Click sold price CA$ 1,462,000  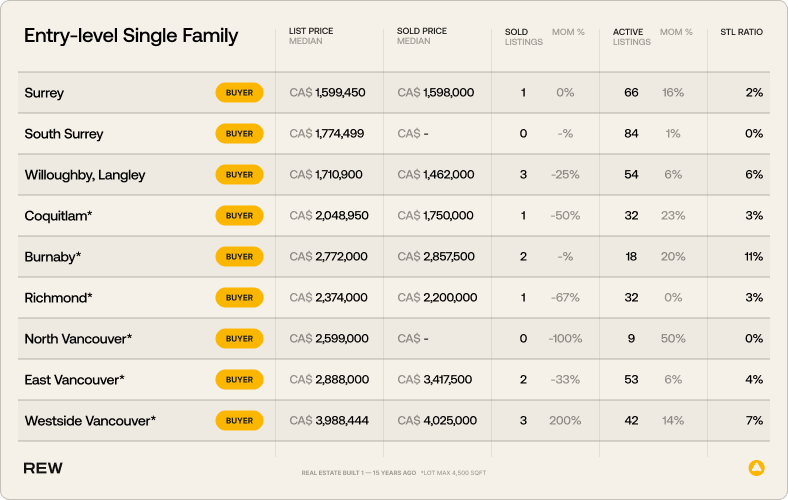[436, 174]
